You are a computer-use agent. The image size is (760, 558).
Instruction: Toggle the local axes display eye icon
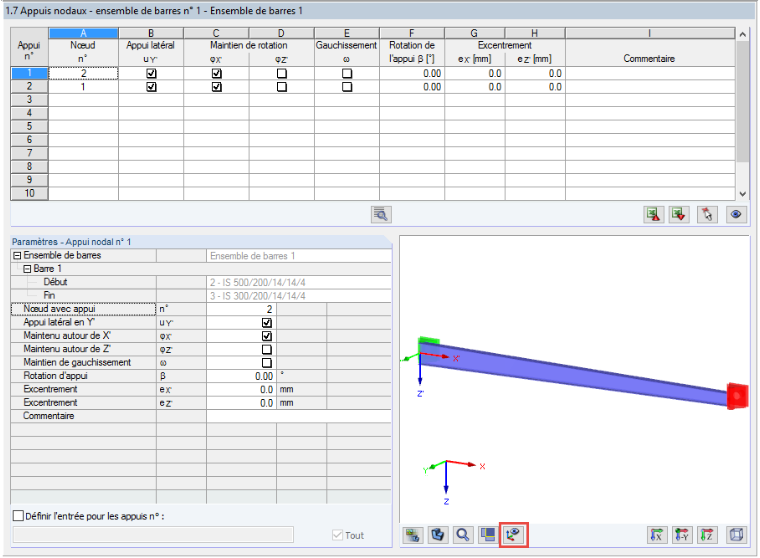(x=513, y=535)
